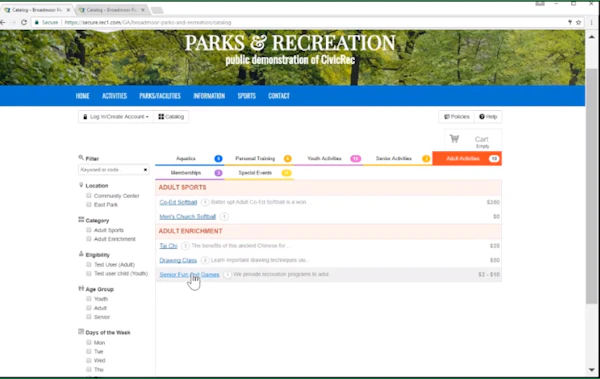This screenshot has width=600, height=379.
Task: Enable the Adult Sports category filter
Action: [x=89, y=230]
